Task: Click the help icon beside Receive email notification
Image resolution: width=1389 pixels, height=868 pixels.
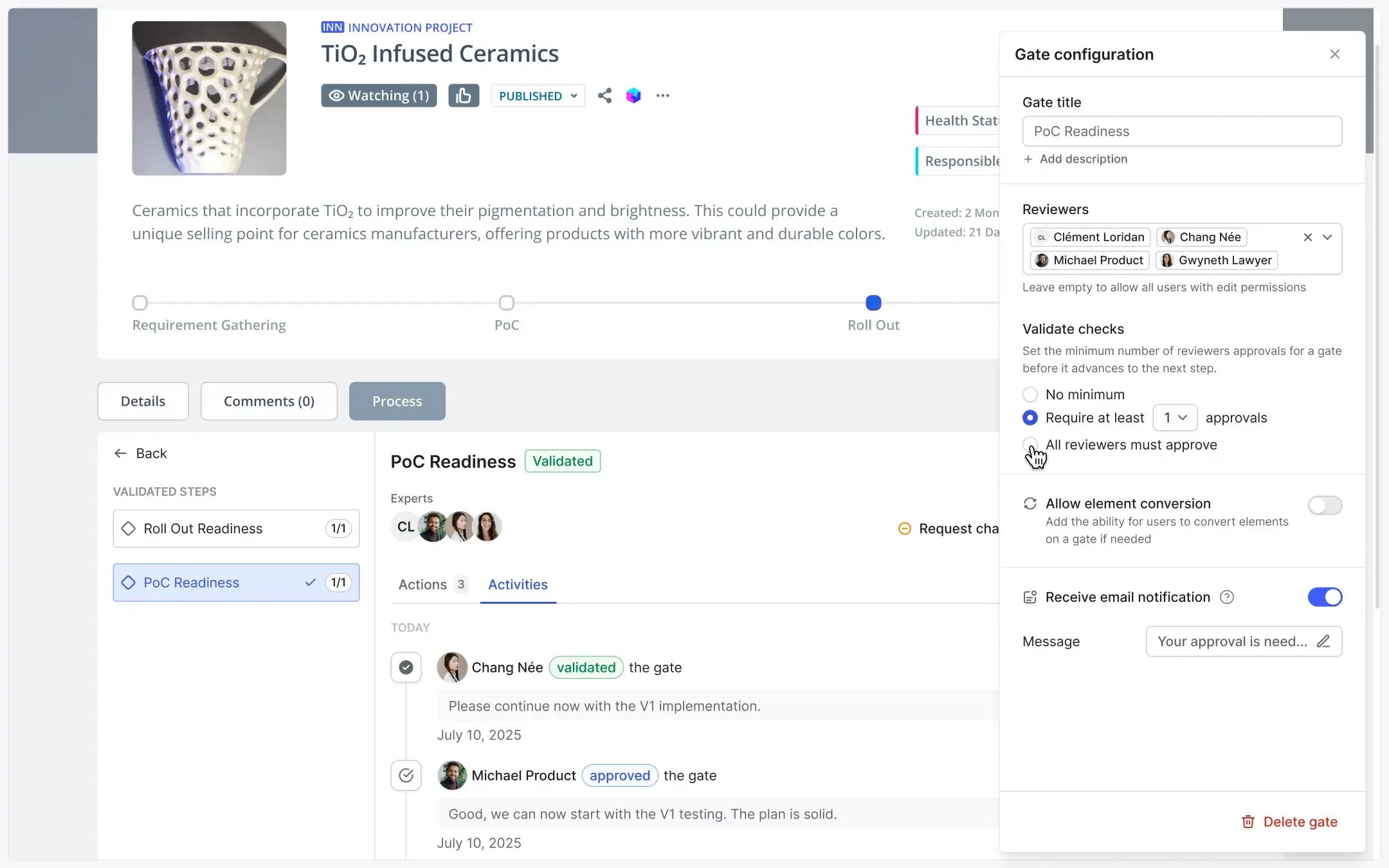Action: click(x=1228, y=597)
